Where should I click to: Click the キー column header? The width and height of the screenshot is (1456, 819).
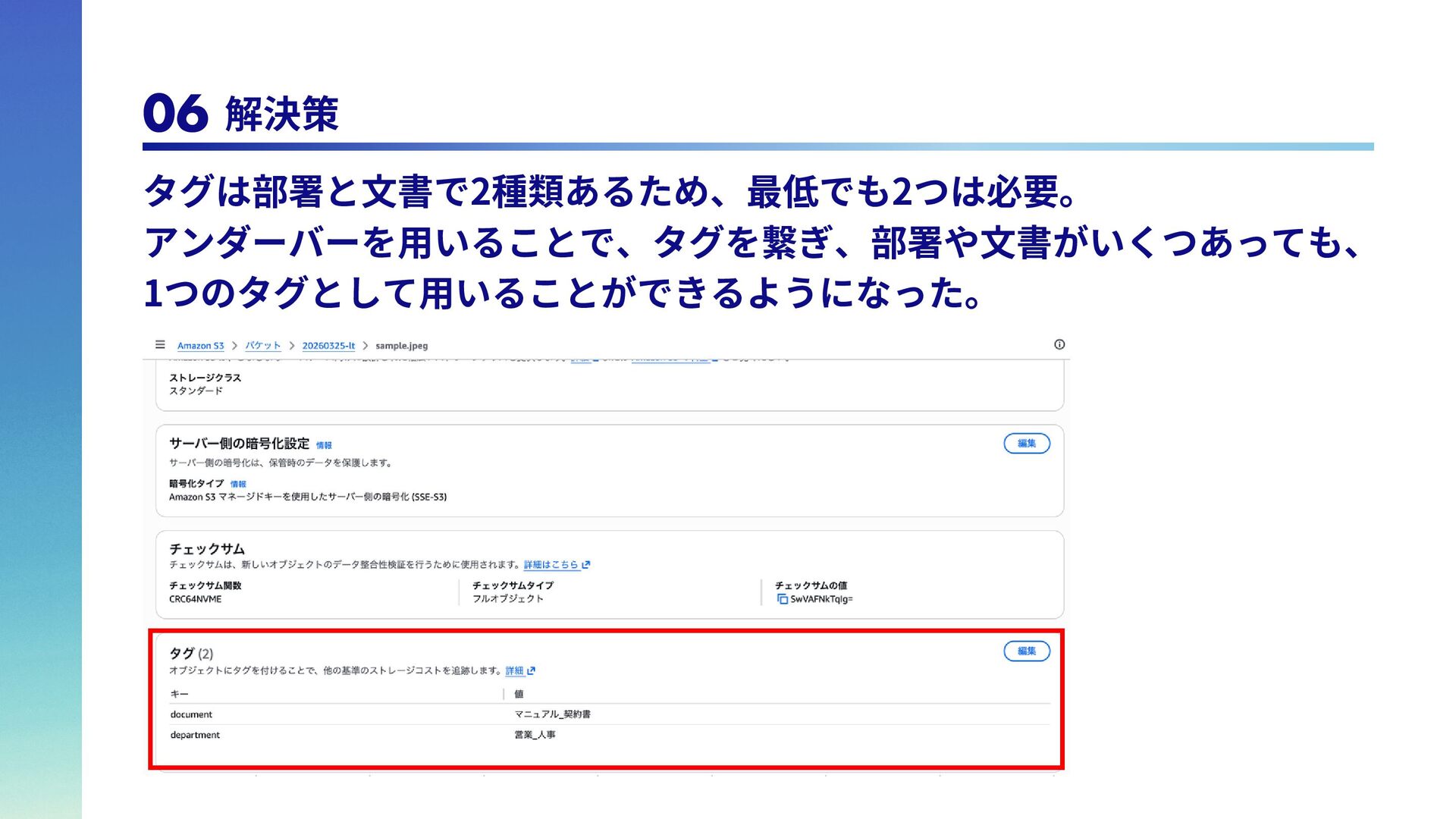180,694
